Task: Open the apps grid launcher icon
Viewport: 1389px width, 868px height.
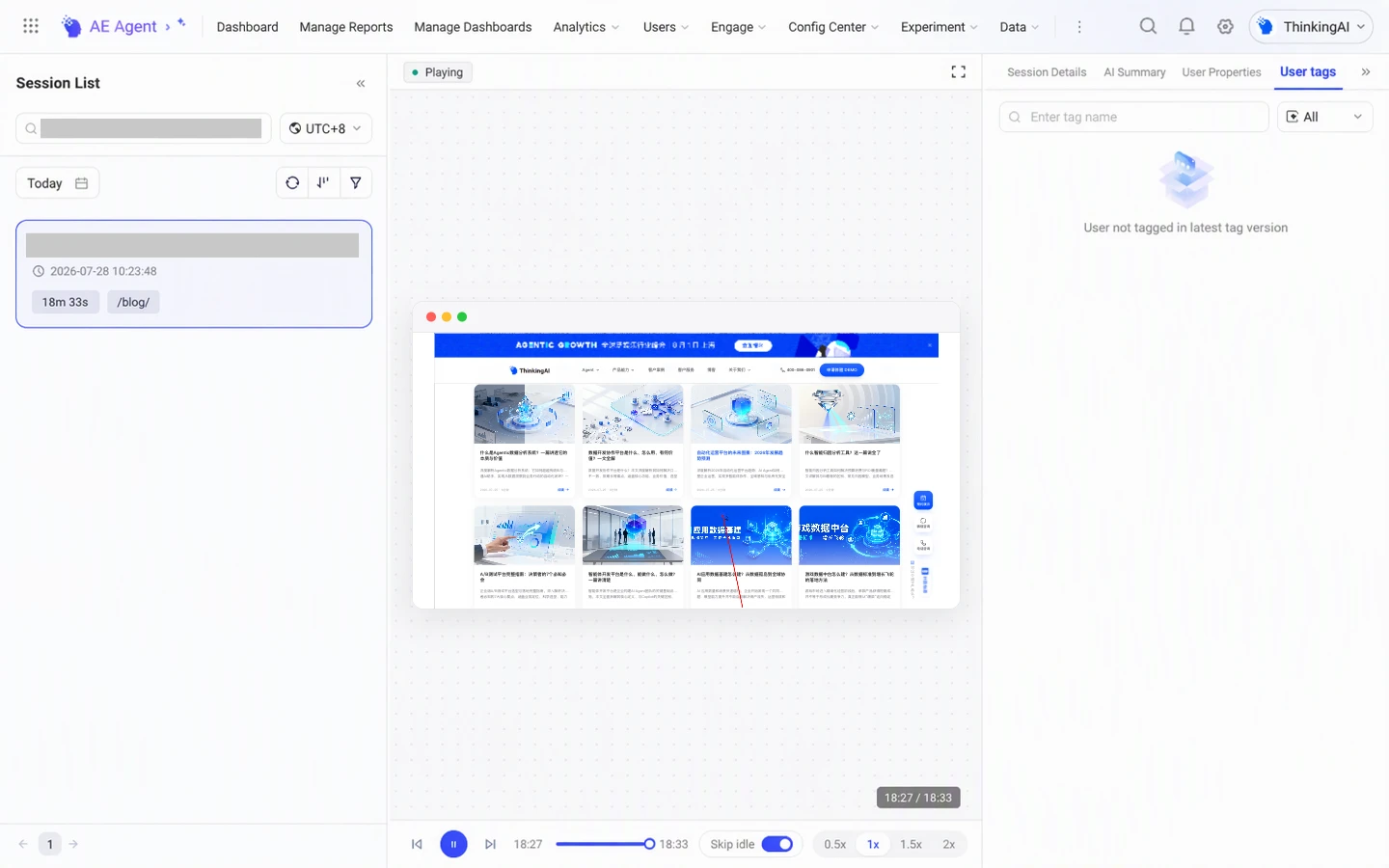Action: [31, 26]
